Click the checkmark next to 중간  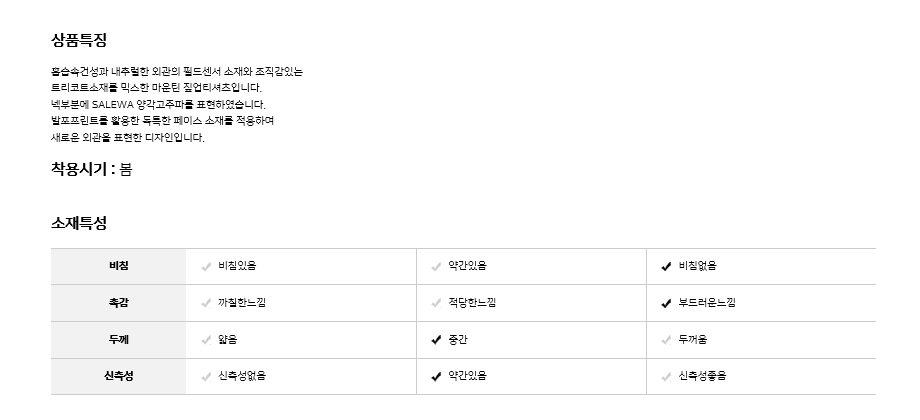(x=436, y=340)
